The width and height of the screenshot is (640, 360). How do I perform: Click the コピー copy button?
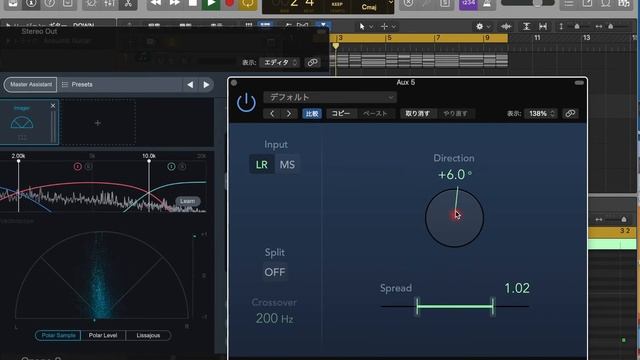pyautogui.click(x=341, y=113)
